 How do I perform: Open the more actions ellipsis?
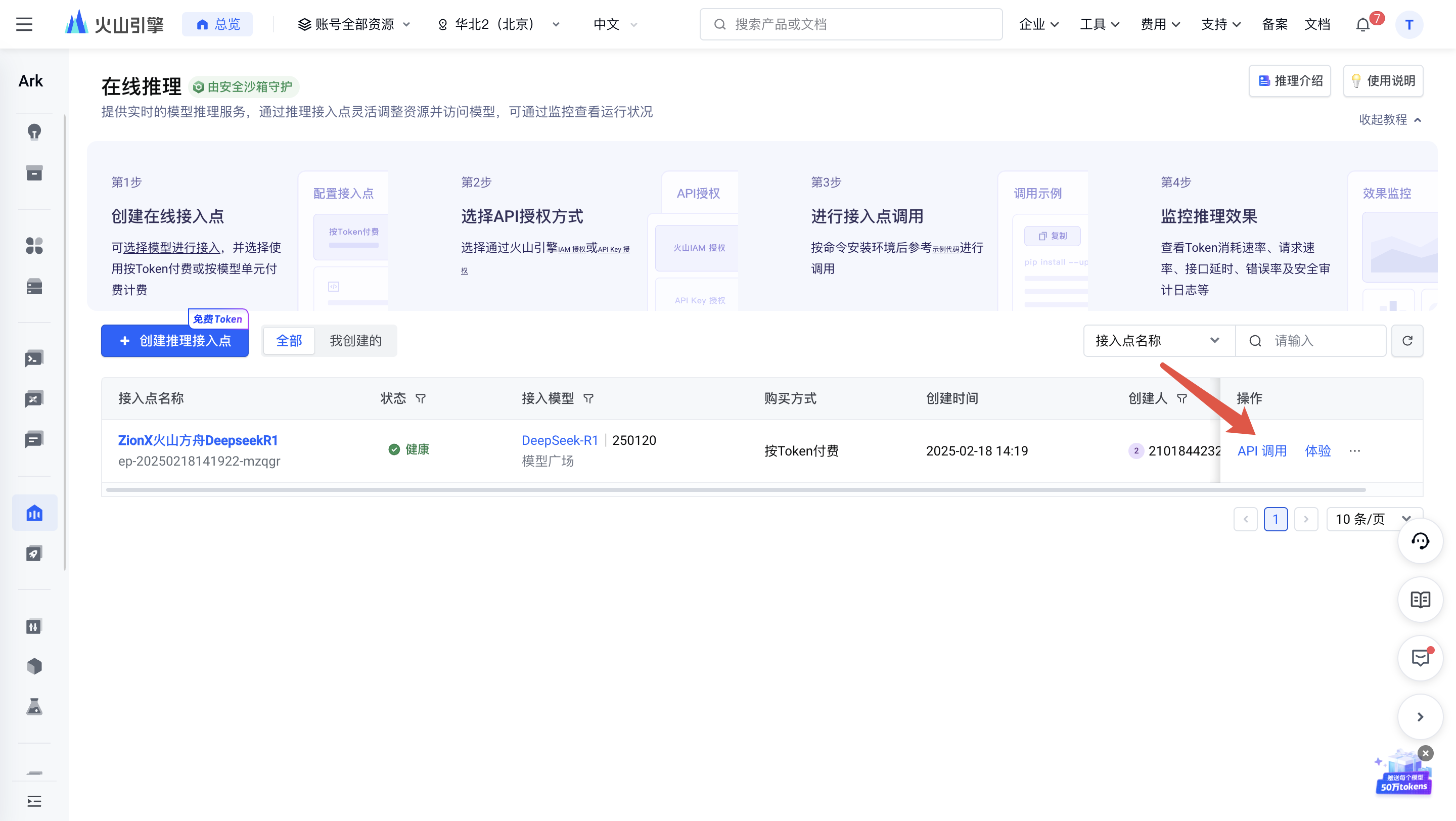click(x=1354, y=451)
